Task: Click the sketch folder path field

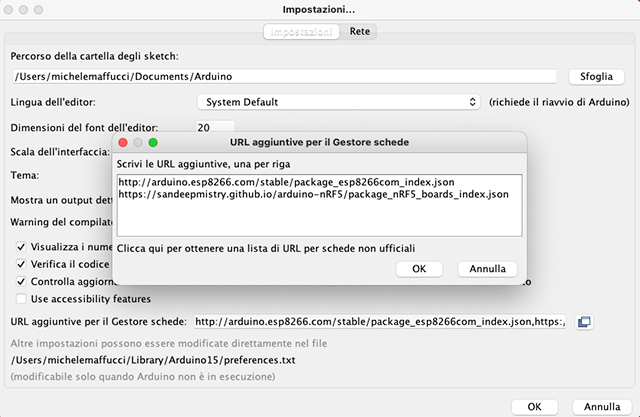Action: (x=283, y=76)
